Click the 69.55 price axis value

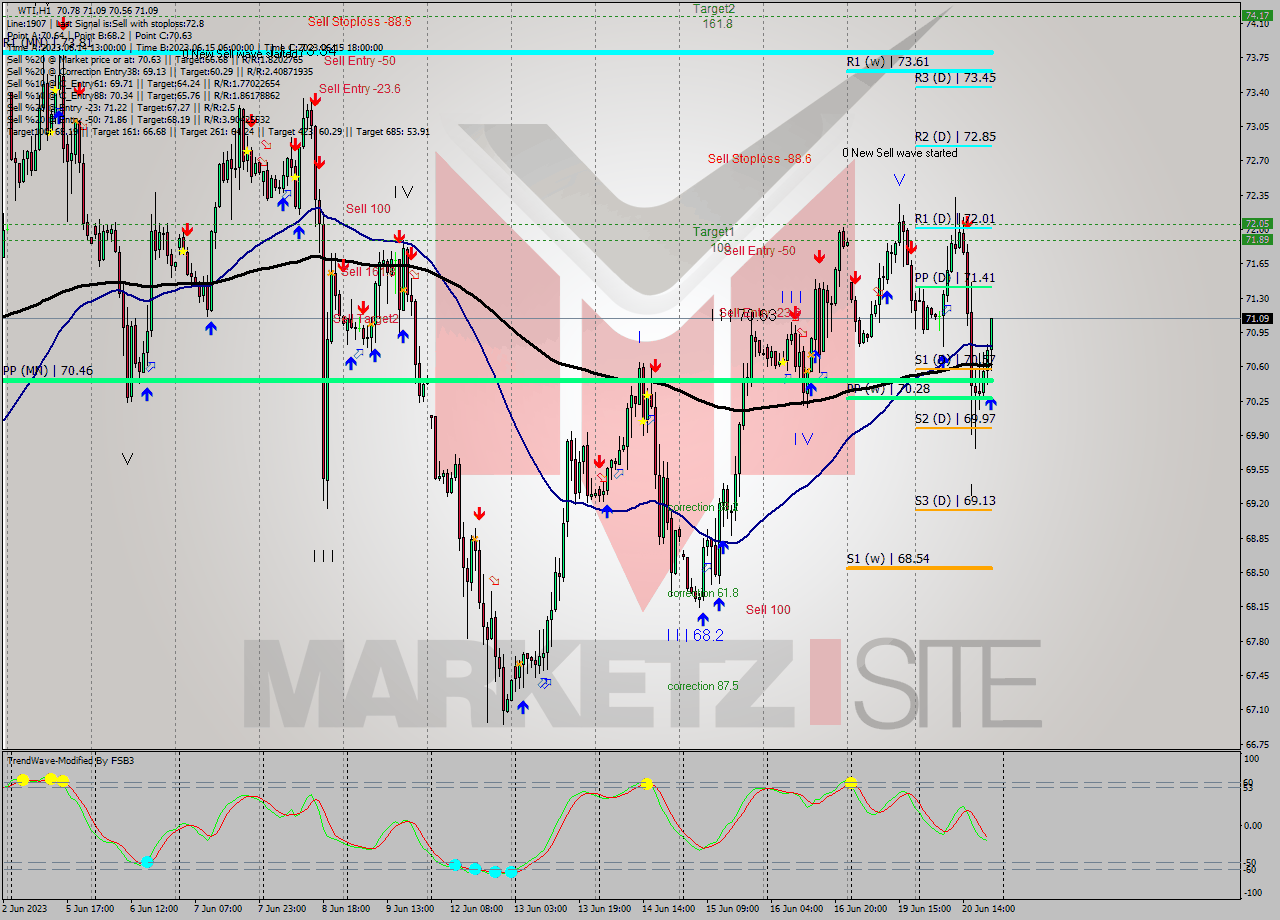click(x=1257, y=470)
